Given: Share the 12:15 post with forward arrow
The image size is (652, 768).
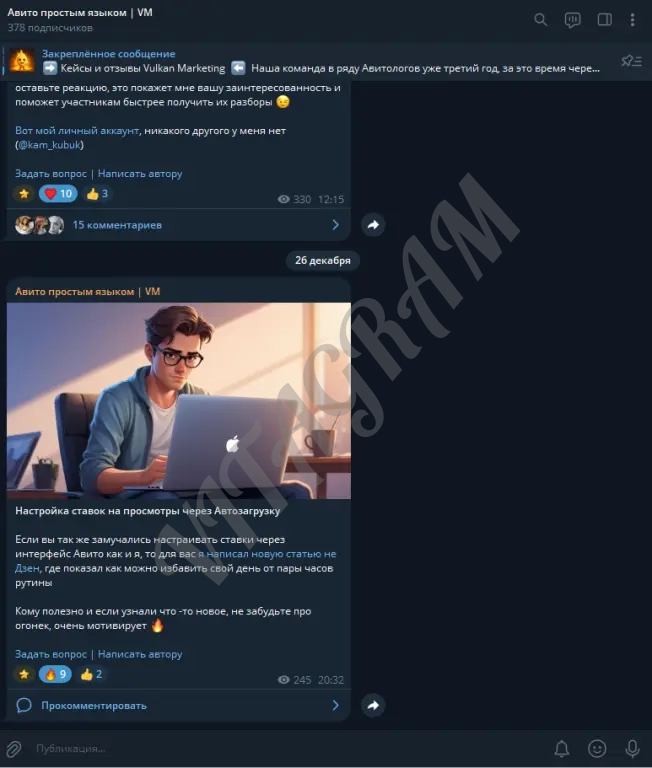Looking at the screenshot, I should tap(373, 225).
